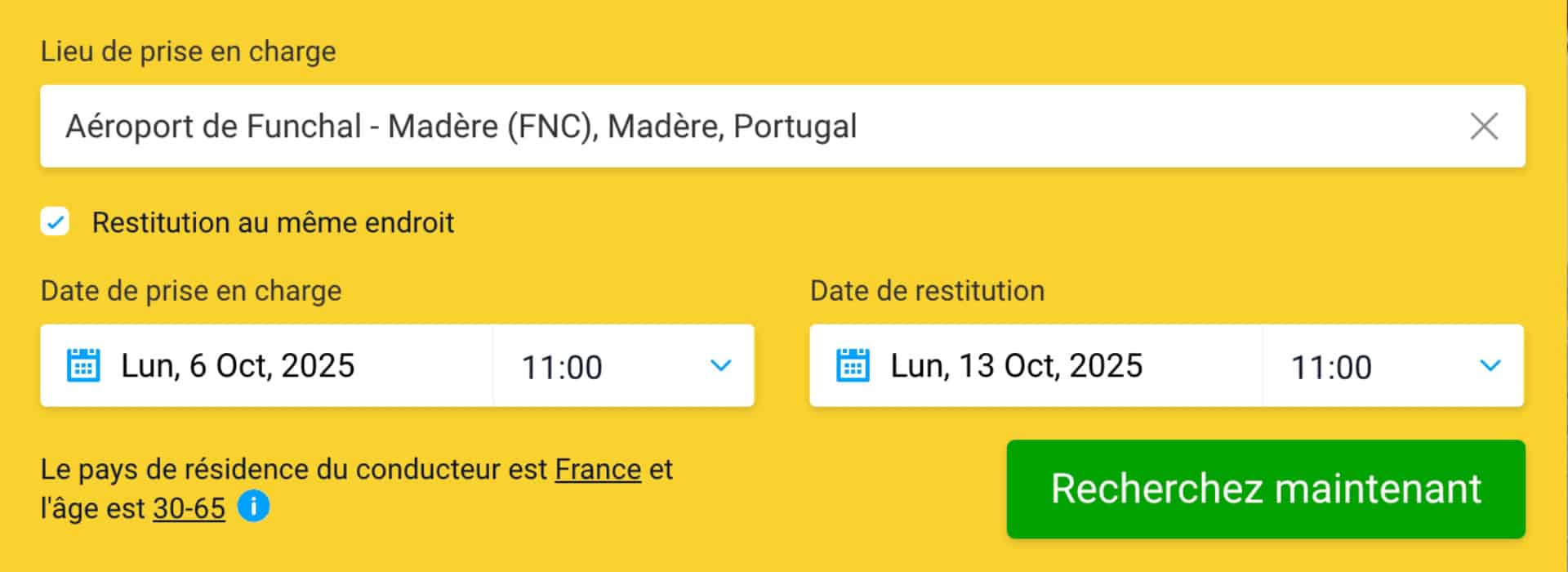
Task: Open the 11:00 pickup time dropdown value
Action: (x=562, y=367)
